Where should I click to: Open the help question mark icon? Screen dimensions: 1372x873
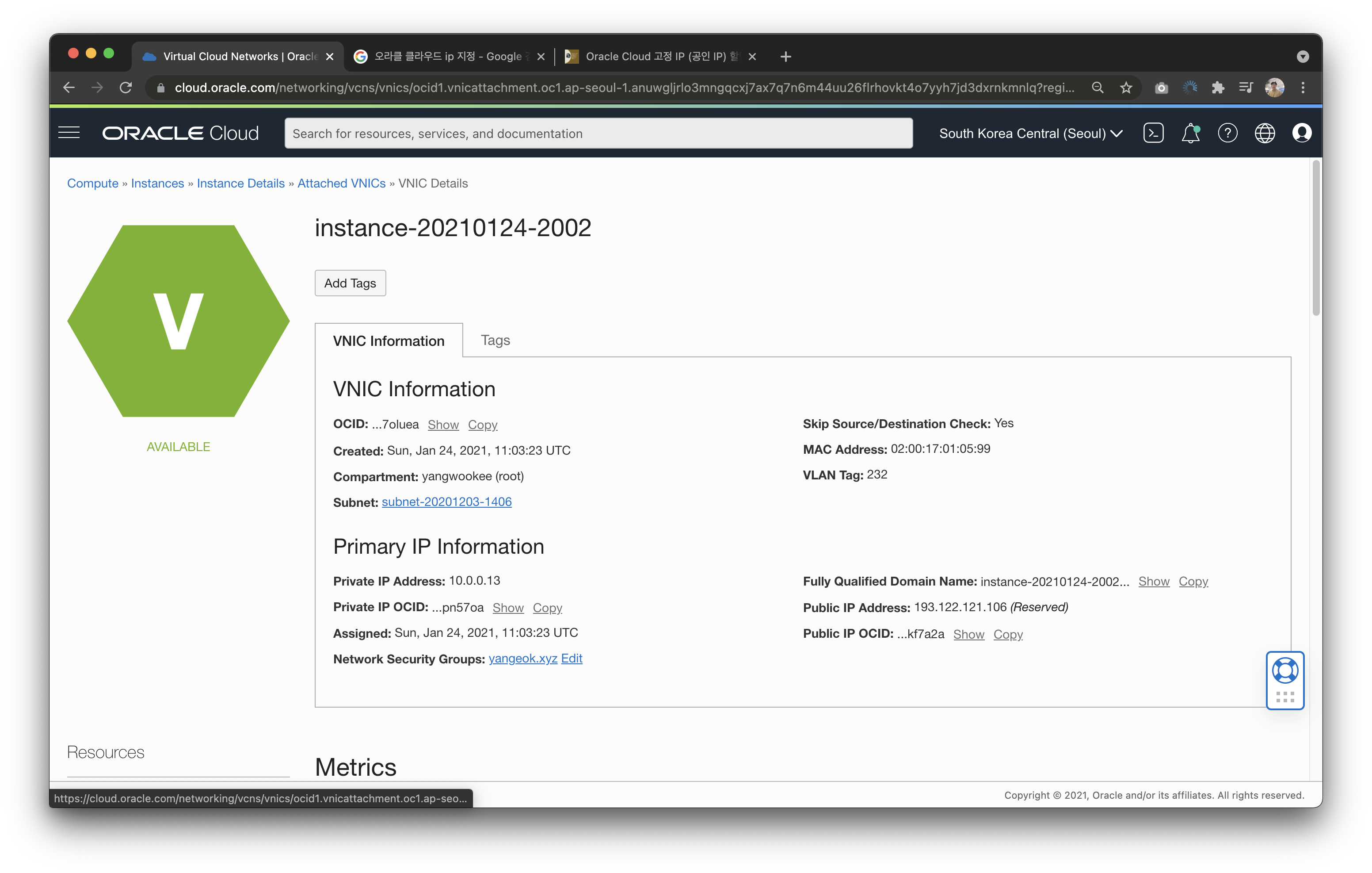tap(1227, 134)
